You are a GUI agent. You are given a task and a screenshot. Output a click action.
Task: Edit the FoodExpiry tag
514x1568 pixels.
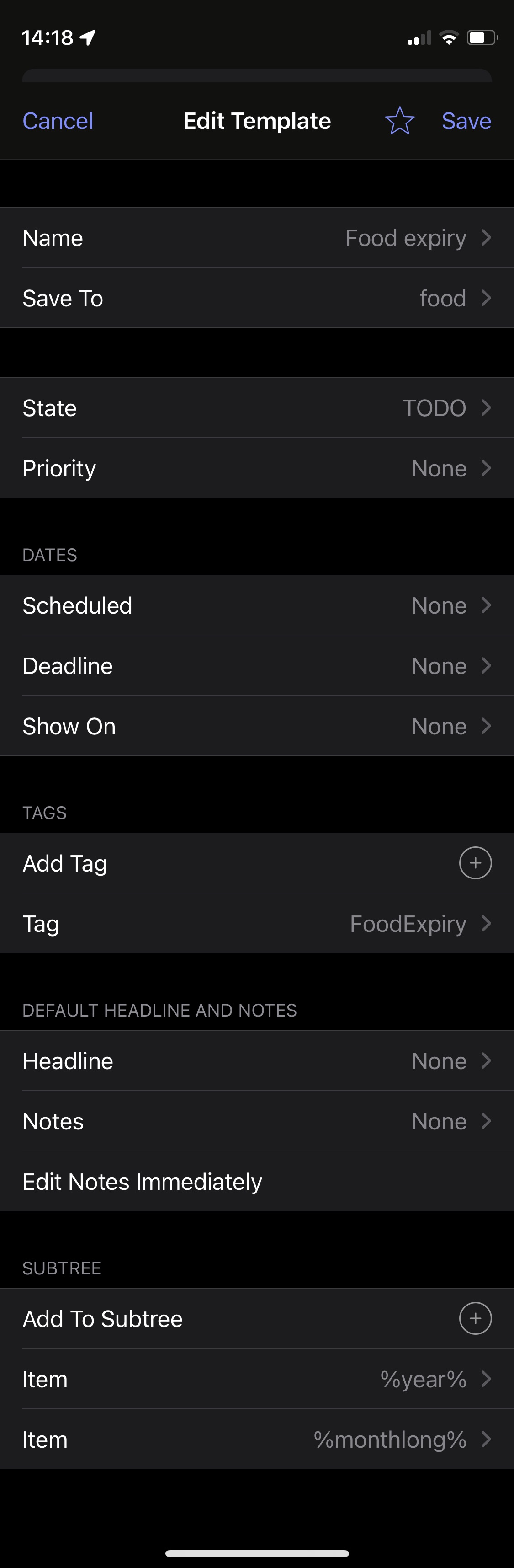(257, 923)
